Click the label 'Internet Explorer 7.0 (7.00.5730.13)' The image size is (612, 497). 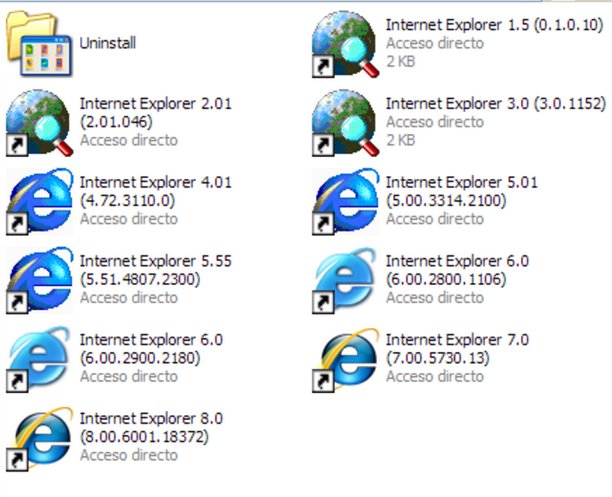point(457,349)
